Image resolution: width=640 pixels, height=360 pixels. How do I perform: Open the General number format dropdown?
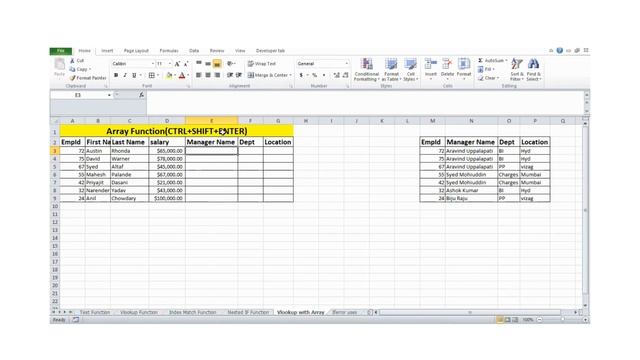[x=347, y=64]
